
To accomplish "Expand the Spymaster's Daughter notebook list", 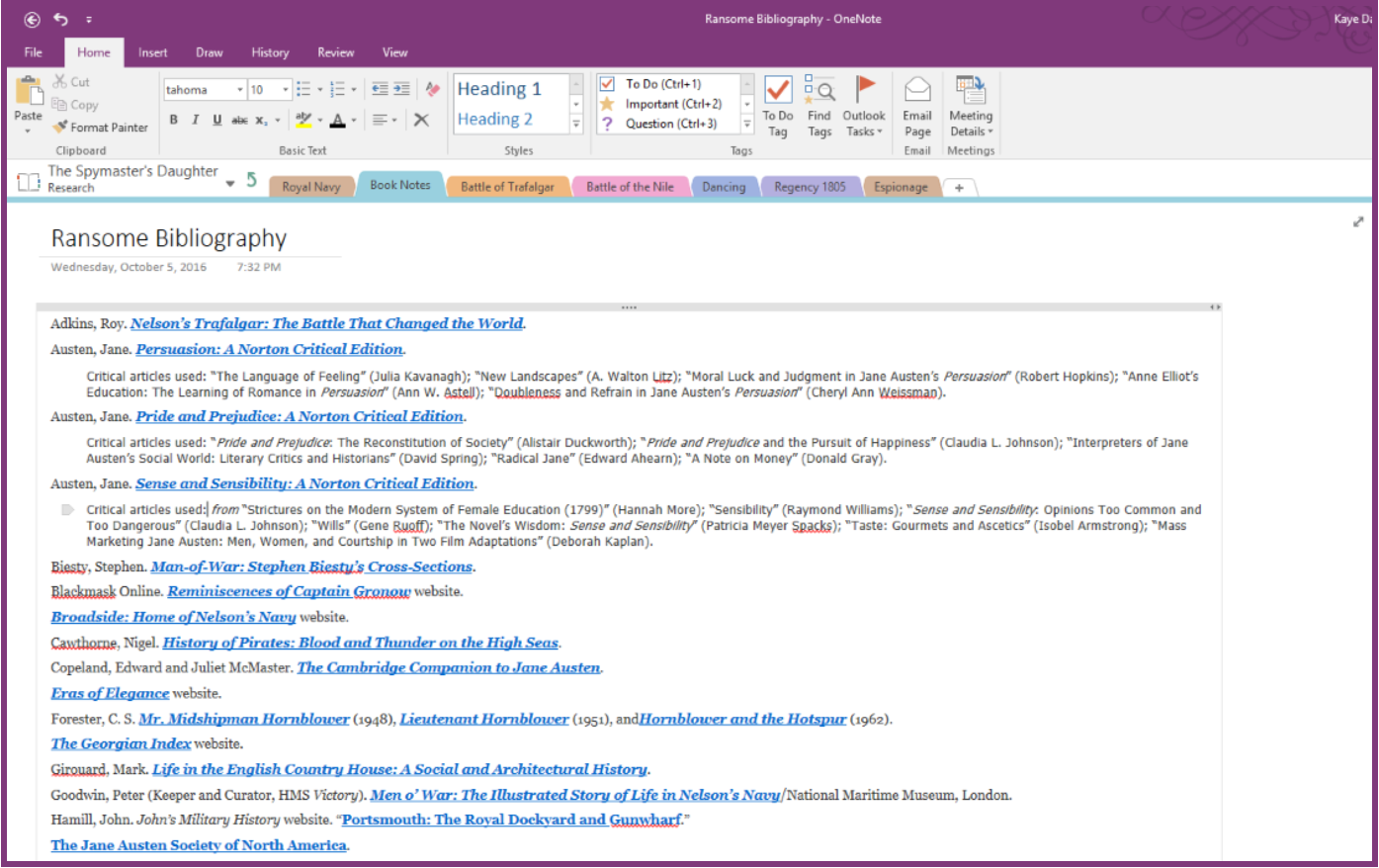I will (230, 183).
